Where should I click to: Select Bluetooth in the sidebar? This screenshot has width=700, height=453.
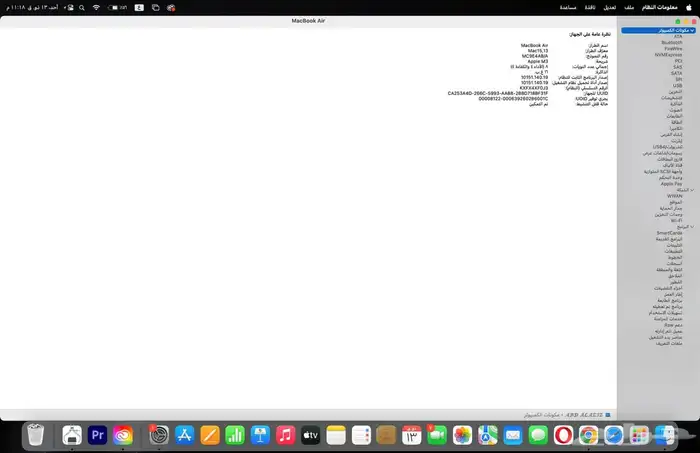click(x=670, y=44)
